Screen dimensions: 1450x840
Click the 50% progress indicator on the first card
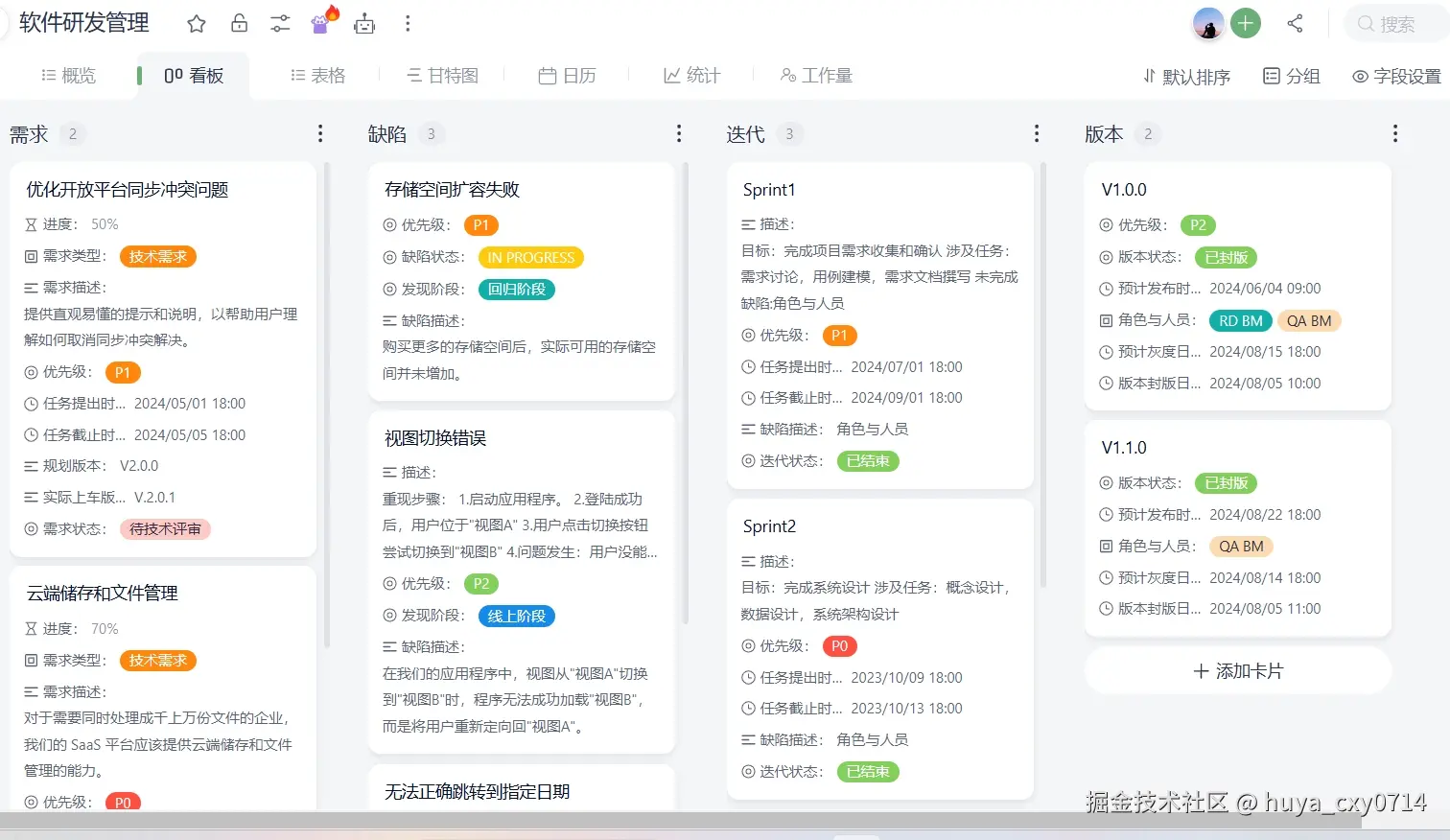[x=103, y=223]
